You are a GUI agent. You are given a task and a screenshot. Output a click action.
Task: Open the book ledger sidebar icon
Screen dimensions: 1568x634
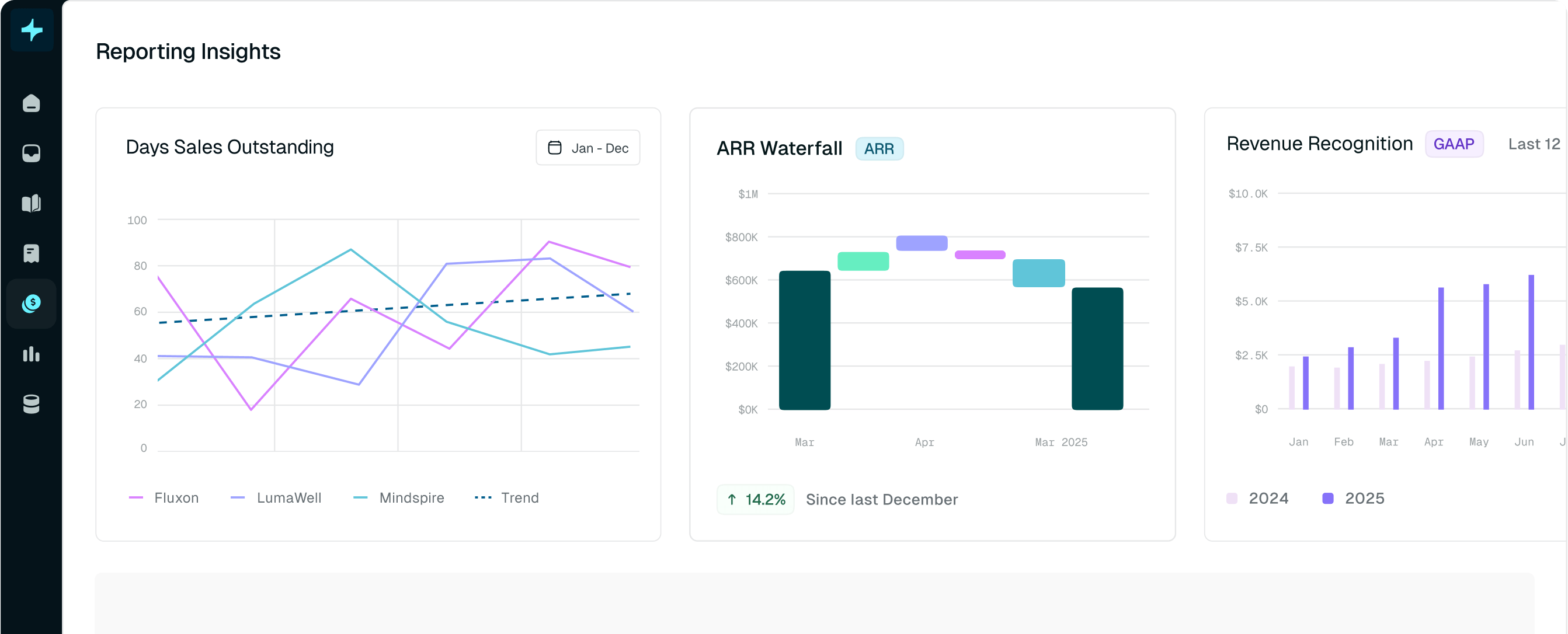31,203
